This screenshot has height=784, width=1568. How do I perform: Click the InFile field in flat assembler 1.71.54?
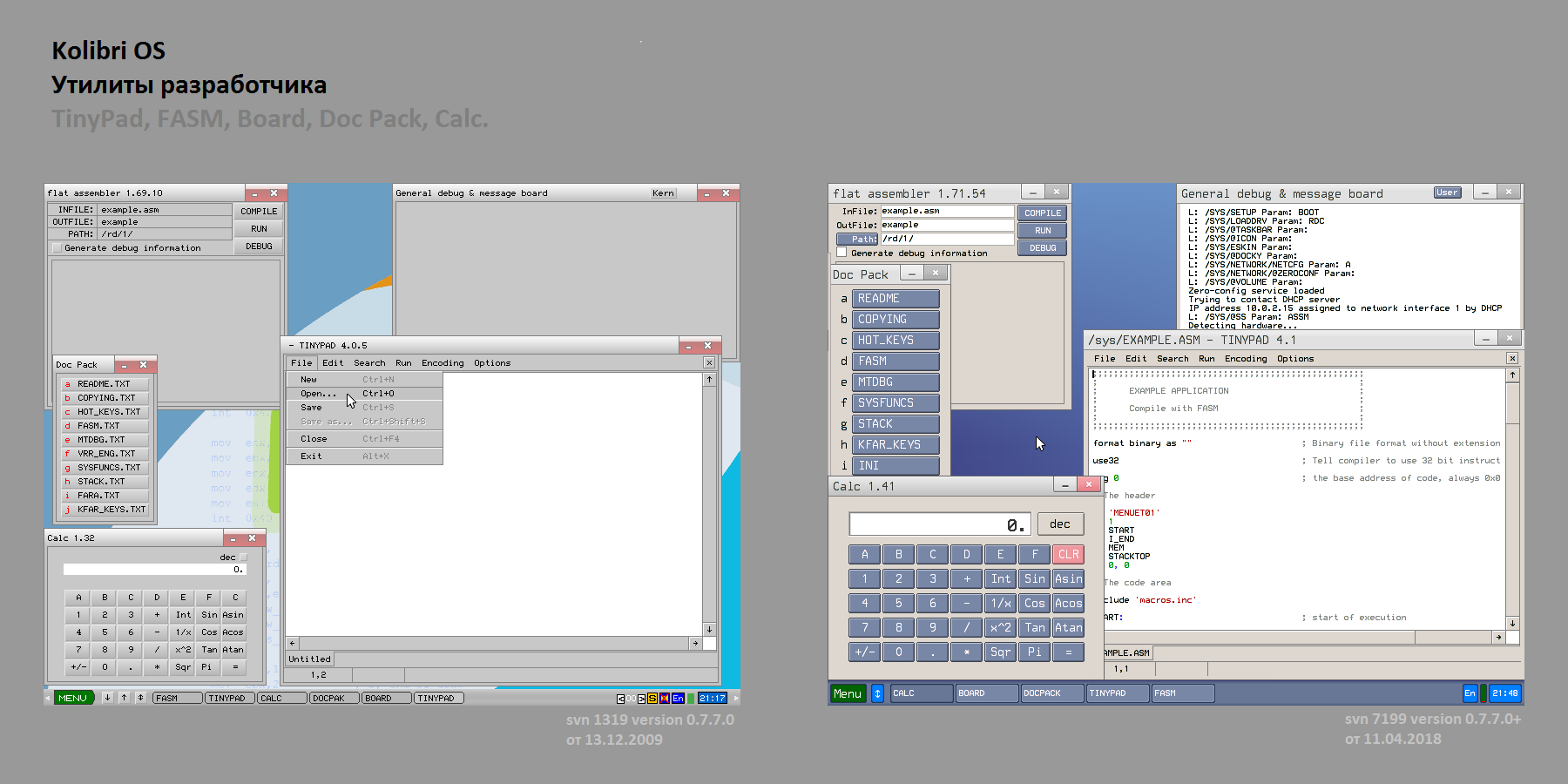pyautogui.click(x=946, y=212)
